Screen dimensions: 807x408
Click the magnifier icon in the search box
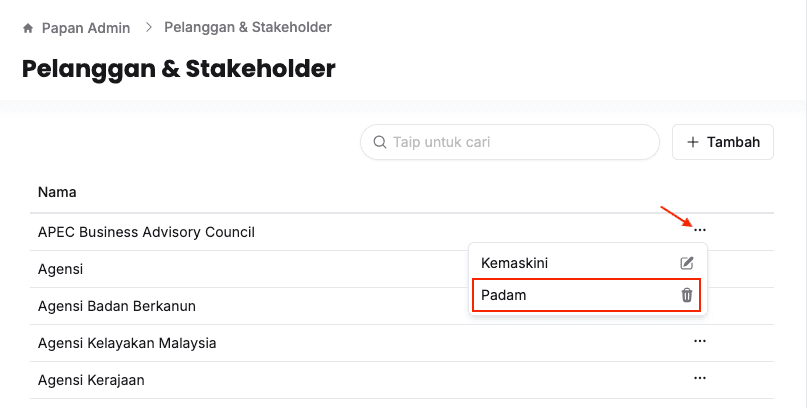[x=379, y=142]
